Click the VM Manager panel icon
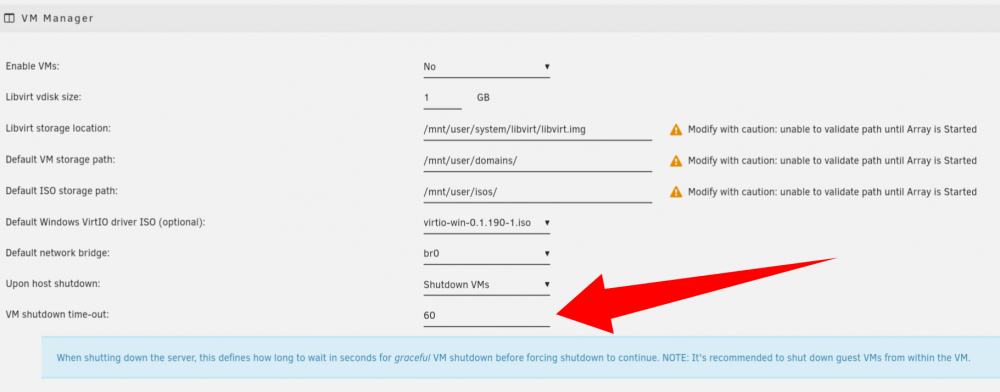 coord(9,18)
